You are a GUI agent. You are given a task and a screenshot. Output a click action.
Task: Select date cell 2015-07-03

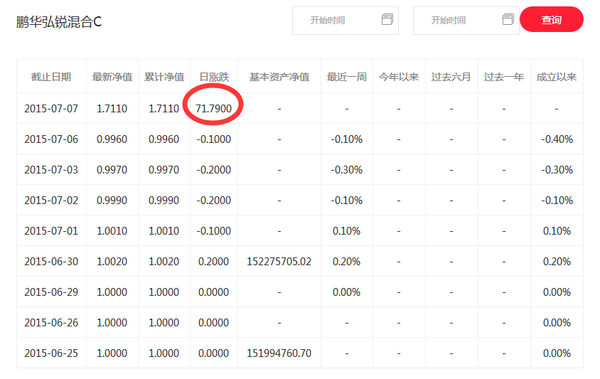click(51, 170)
